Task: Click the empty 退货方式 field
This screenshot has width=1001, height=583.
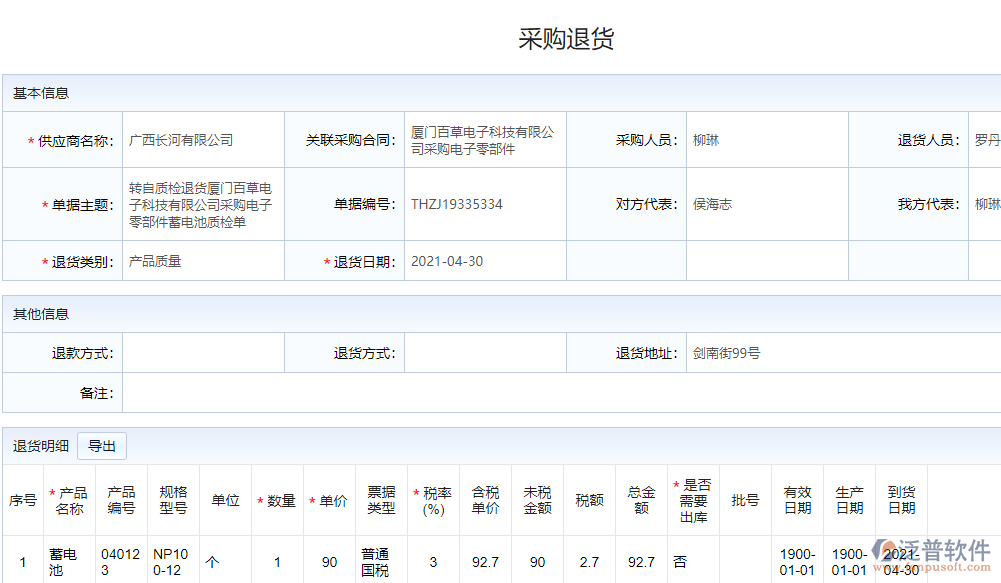Action: pyautogui.click(x=485, y=353)
